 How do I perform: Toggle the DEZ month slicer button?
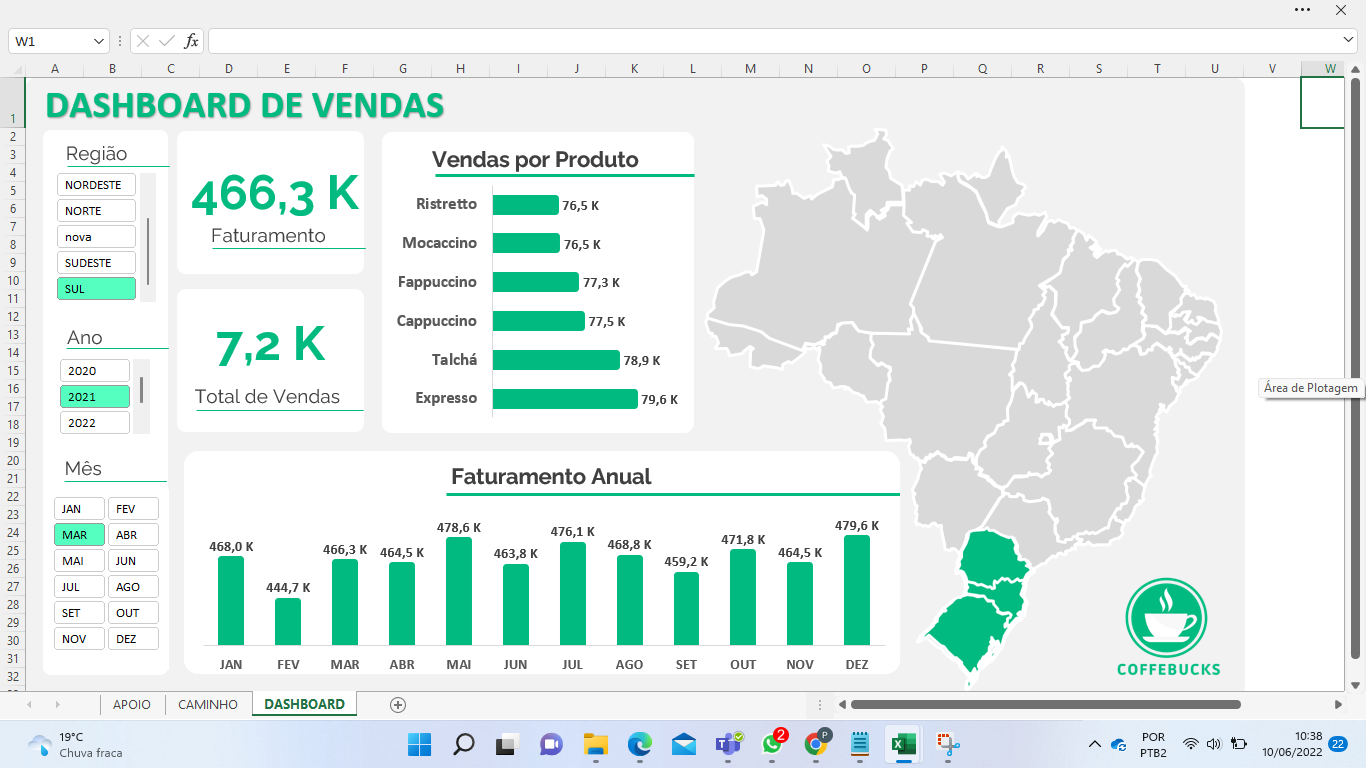point(133,639)
